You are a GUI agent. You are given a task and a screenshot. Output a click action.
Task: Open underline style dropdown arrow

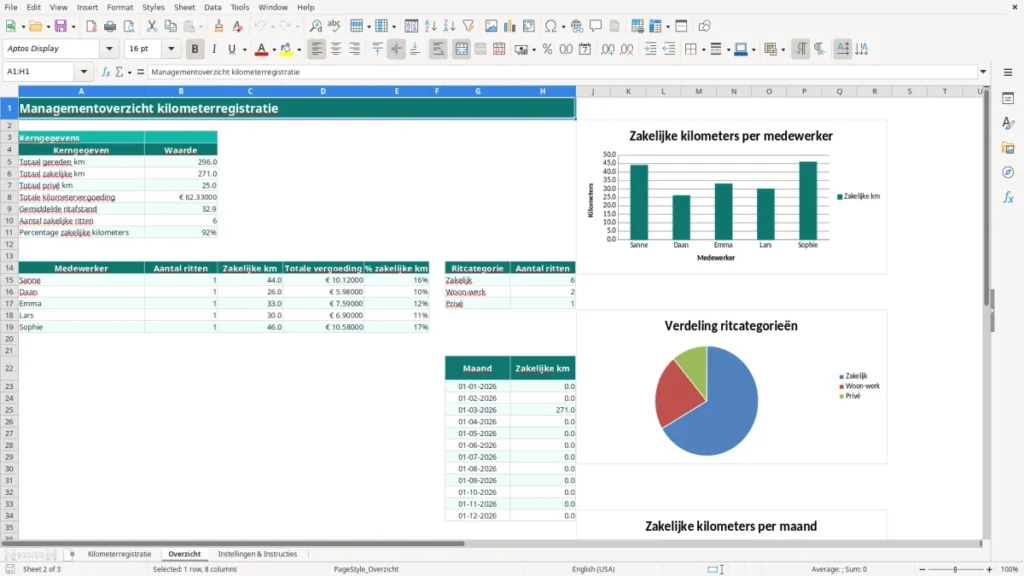[x=244, y=50]
